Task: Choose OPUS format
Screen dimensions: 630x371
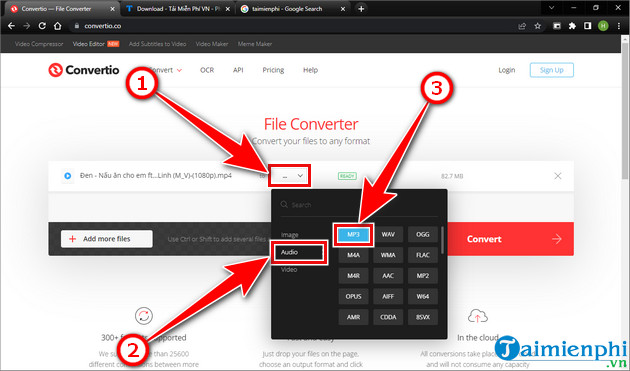Action: pyautogui.click(x=353, y=296)
